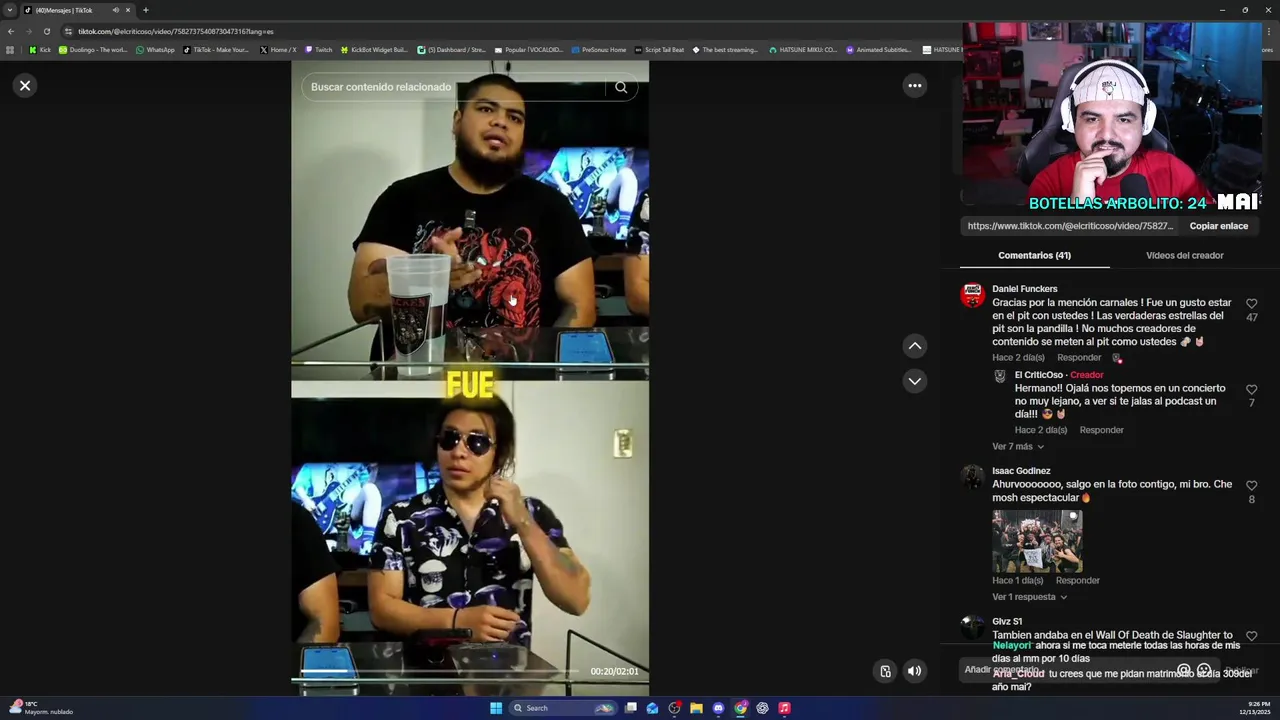The height and width of the screenshot is (720, 1280).
Task: Click taskbar Search box
Action: point(562,708)
